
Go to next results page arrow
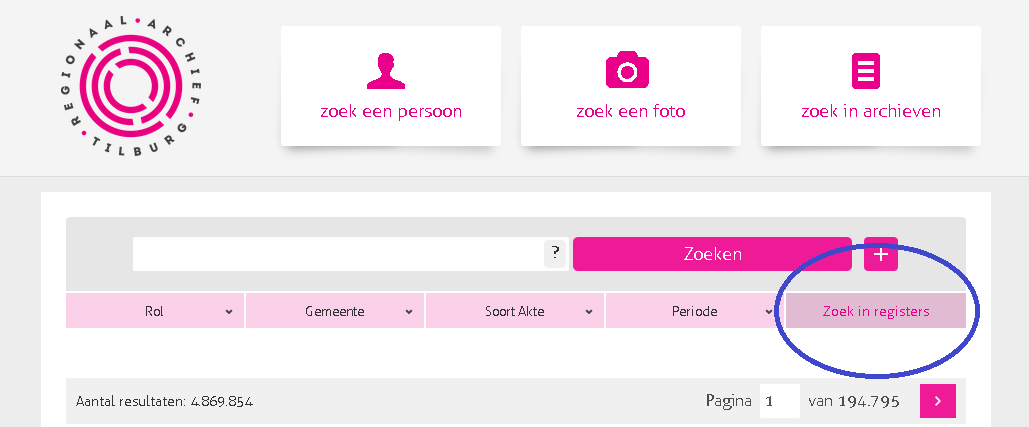coord(938,401)
